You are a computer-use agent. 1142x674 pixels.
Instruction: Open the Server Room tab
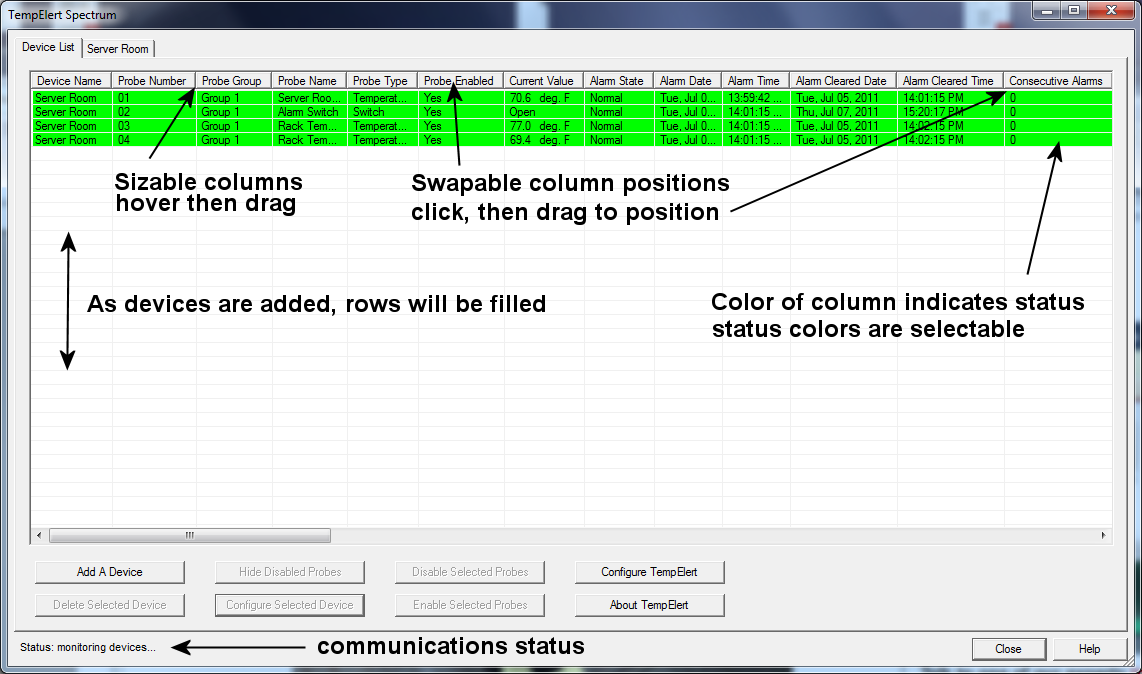point(118,49)
